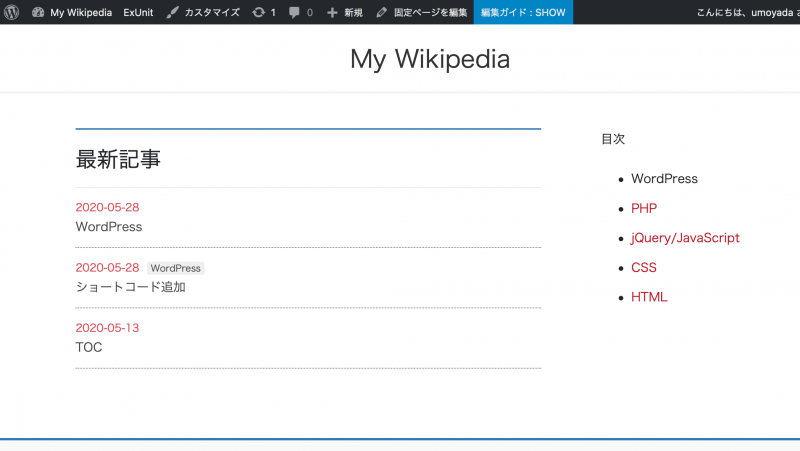Toggle the 編集ガイド : SHOW button

(523, 12)
